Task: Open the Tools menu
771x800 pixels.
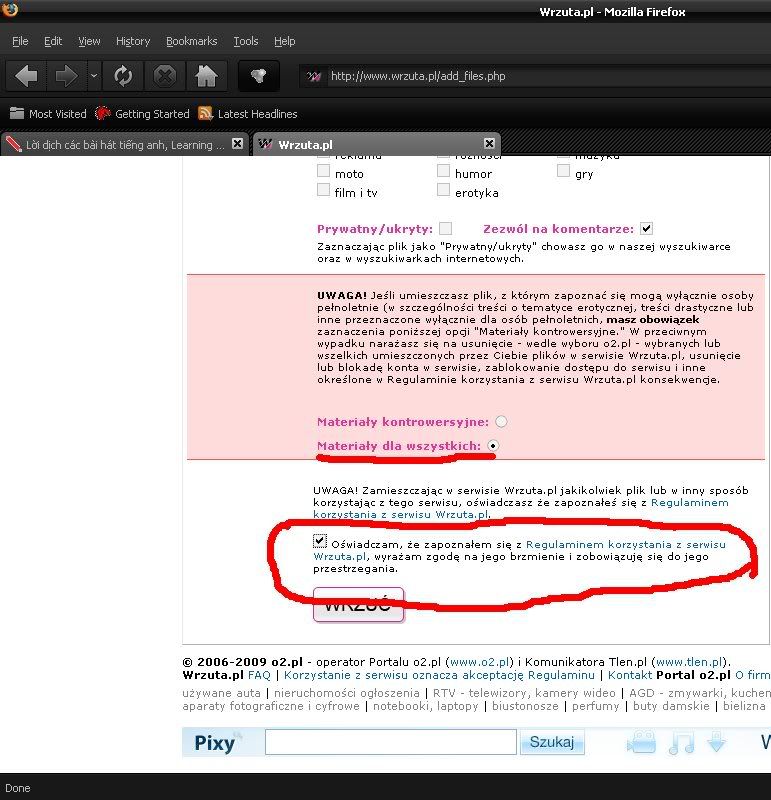Action: pyautogui.click(x=245, y=41)
